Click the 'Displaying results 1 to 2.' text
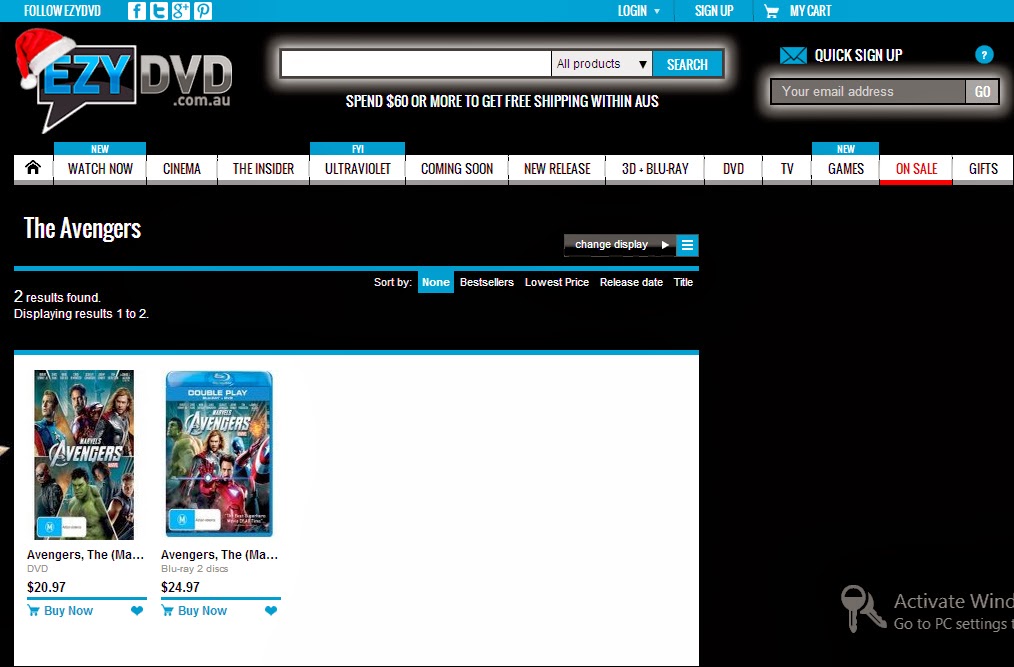1014x667 pixels. [x=81, y=314]
